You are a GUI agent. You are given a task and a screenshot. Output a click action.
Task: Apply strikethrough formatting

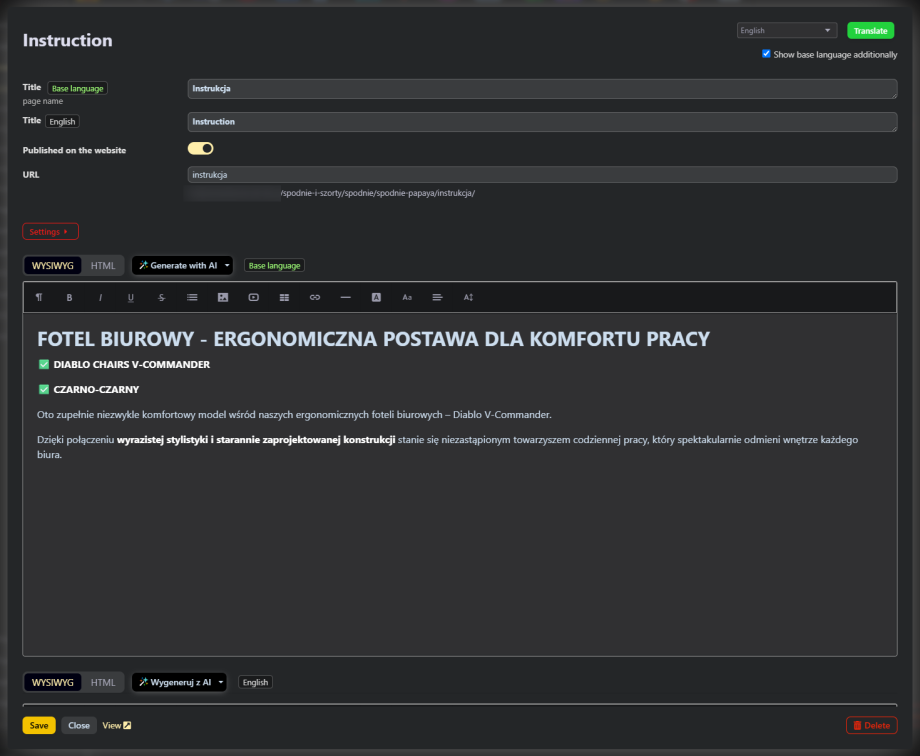(x=161, y=298)
